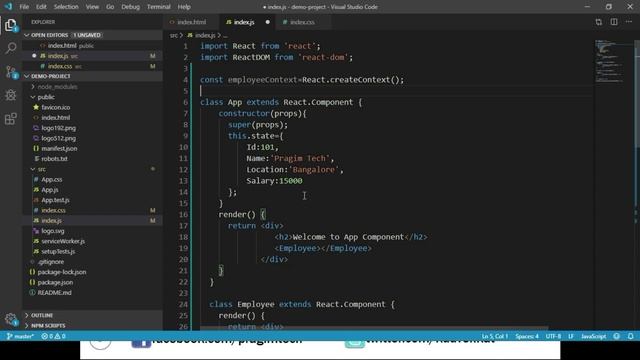Open the editor More Actions ellipsis
Viewport: 640px width, 360px height.
629,22
